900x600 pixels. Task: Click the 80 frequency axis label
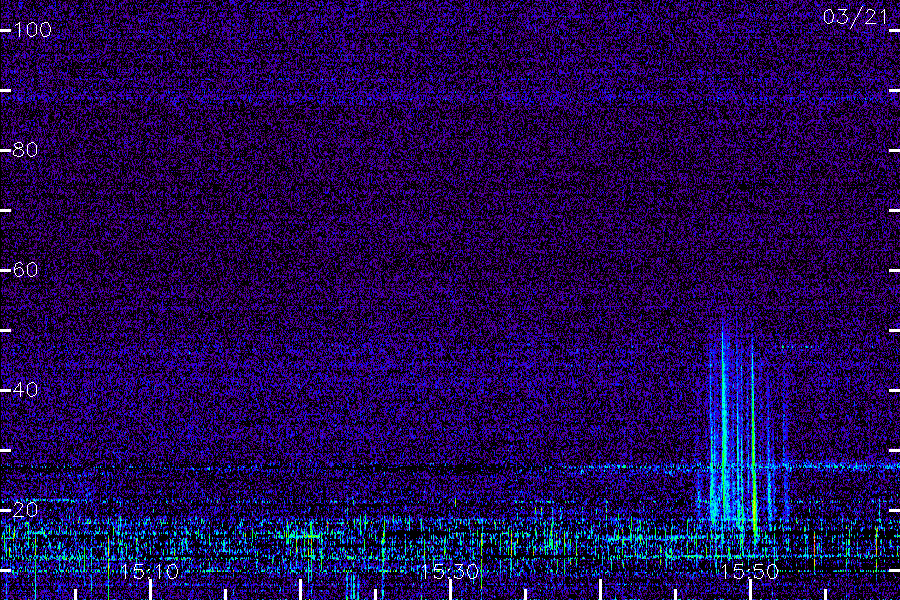click(25, 150)
